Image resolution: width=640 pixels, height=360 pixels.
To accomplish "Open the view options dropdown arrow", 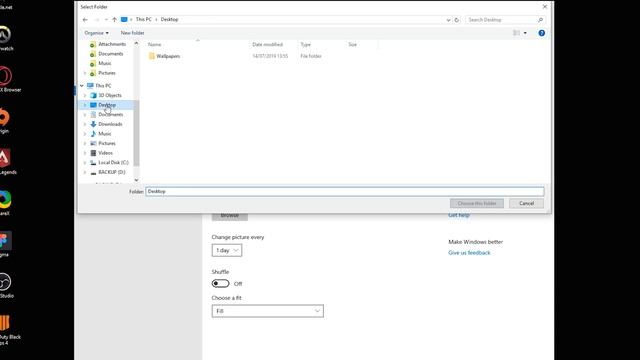I will [525, 33].
